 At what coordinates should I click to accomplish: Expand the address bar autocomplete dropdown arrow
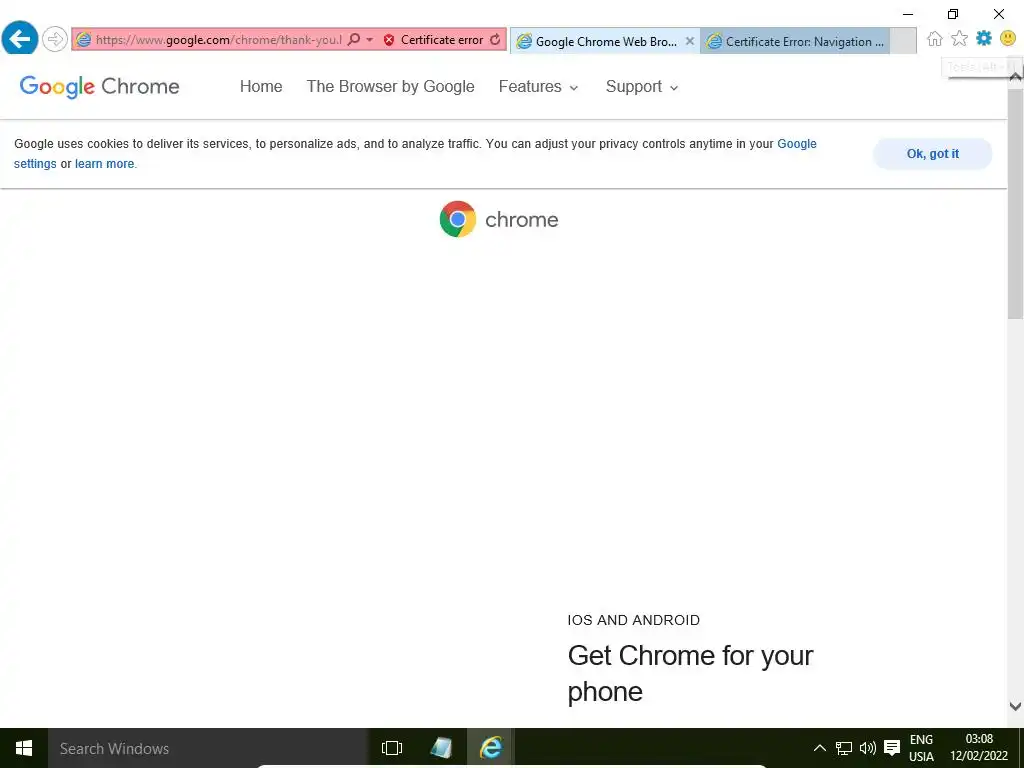click(370, 40)
